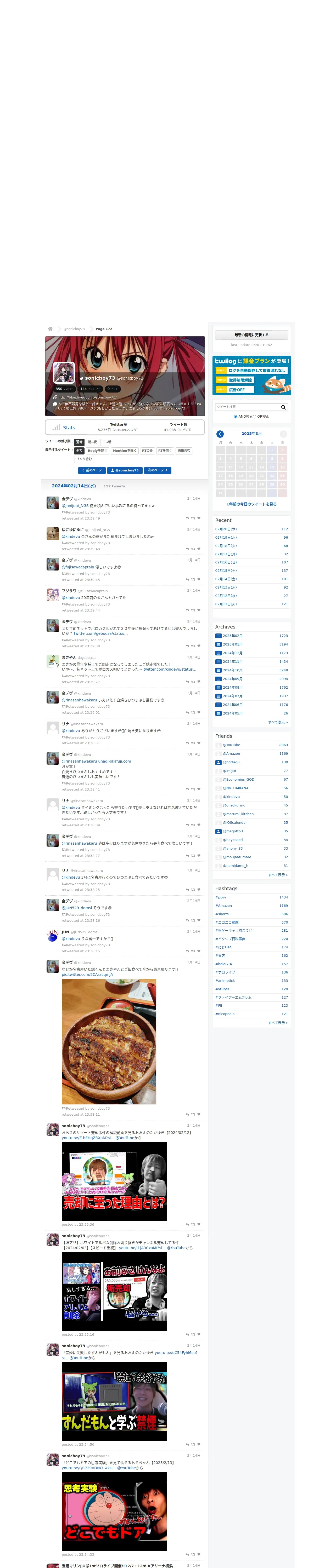Open the home icon in breadcrumb
The width and height of the screenshot is (336, 1568).
[x=50, y=329]
